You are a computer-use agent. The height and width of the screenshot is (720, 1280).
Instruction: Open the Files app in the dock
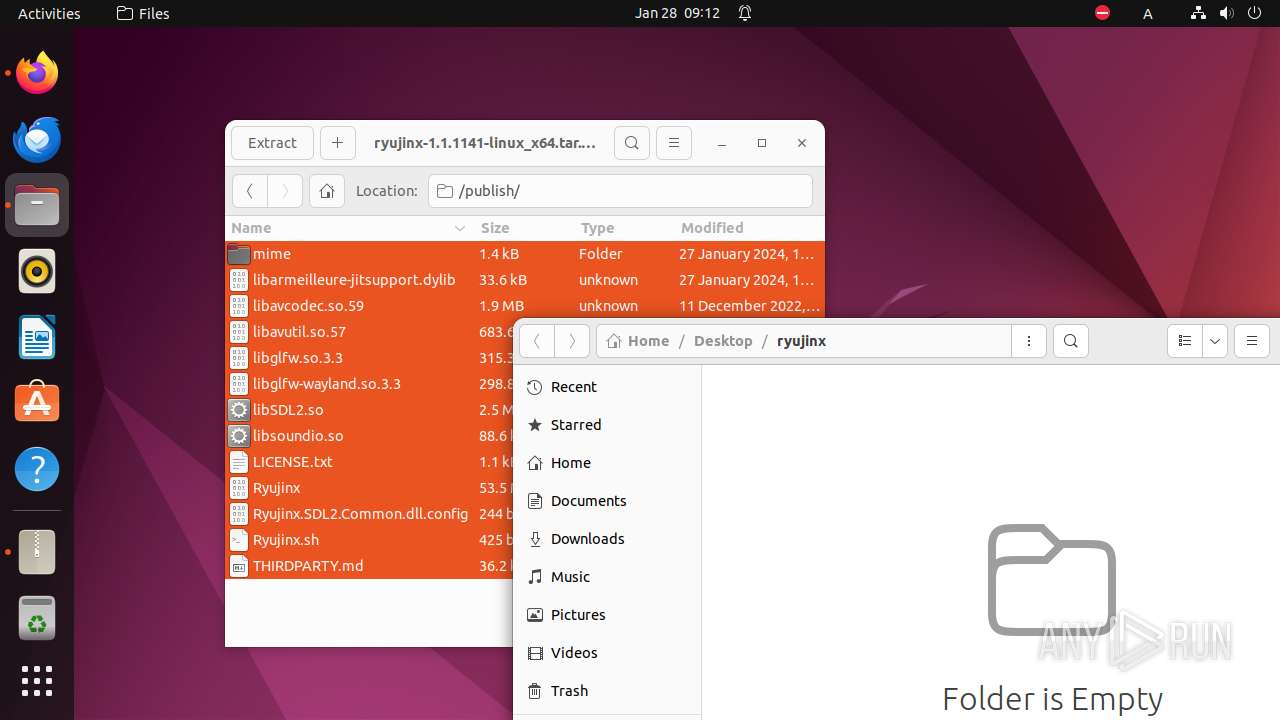37,205
